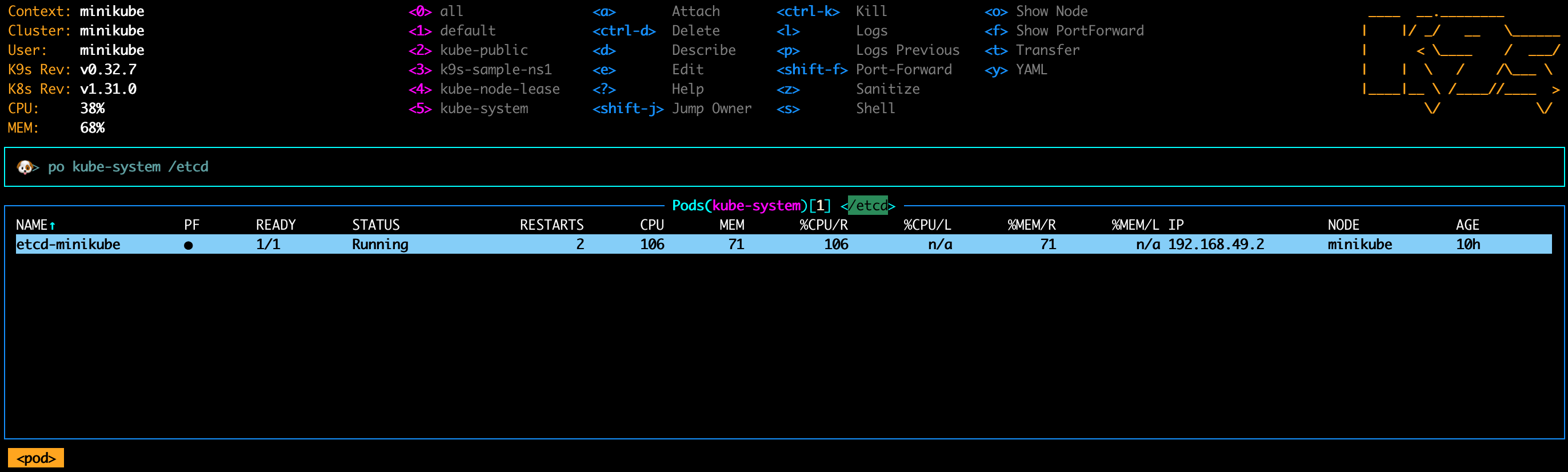Select the 'kube-public' namespace shortcut
Viewport: 1568px width, 472px height.
(x=468, y=50)
